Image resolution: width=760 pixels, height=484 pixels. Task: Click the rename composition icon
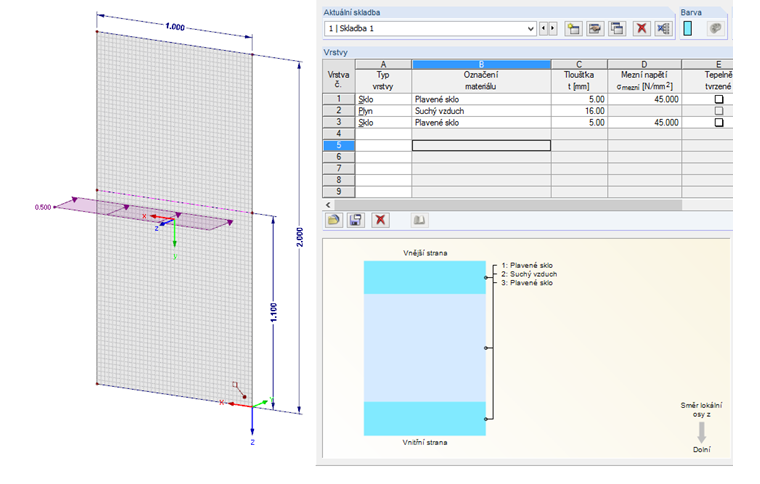[x=595, y=29]
